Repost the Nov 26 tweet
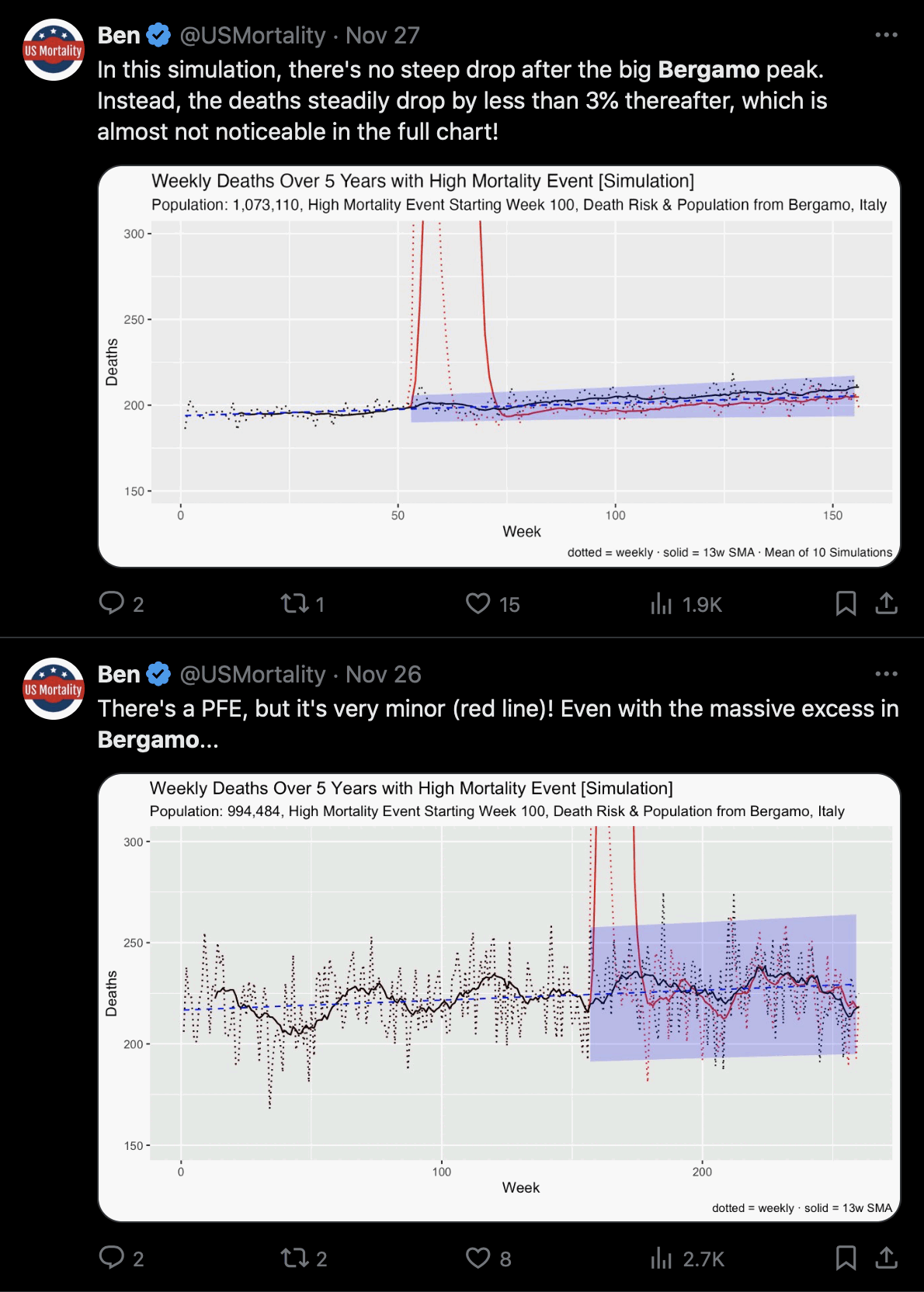924x1292 pixels. click(x=295, y=1257)
